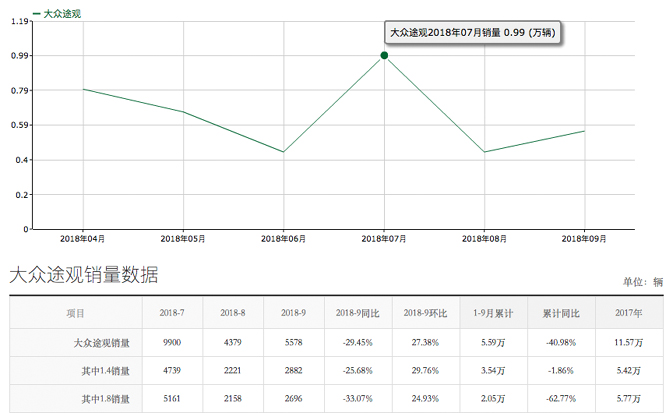
Task: Click the chart tooltip 大众途观2018年07月销量 0.99
Action: (x=472, y=33)
